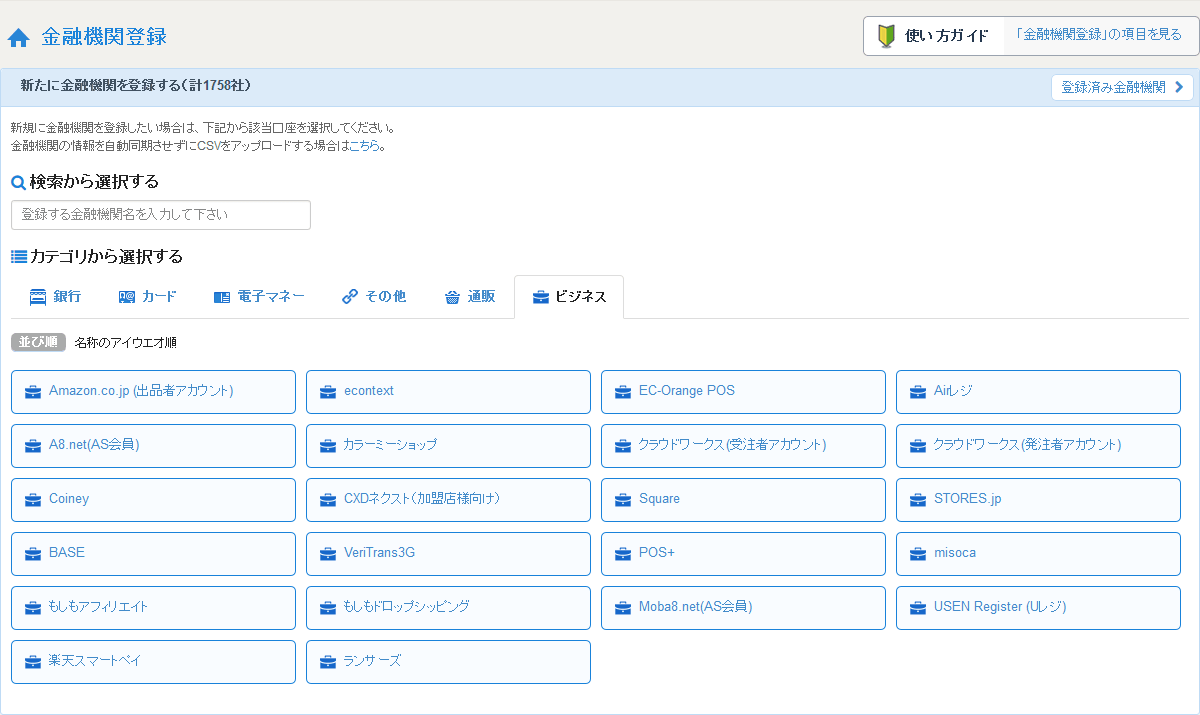Click the briefcase icon in the STORES.jp card
The width and height of the screenshot is (1200, 715).
tap(918, 500)
